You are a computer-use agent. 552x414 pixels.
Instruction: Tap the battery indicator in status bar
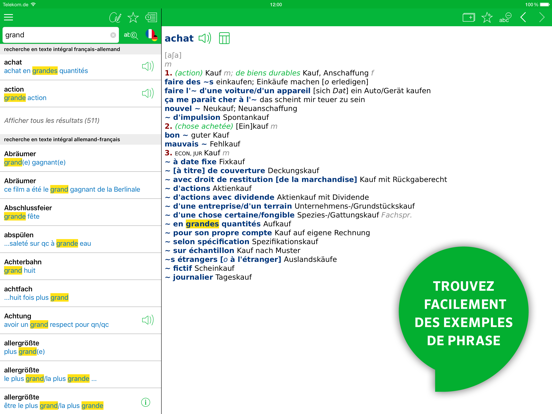click(x=544, y=5)
